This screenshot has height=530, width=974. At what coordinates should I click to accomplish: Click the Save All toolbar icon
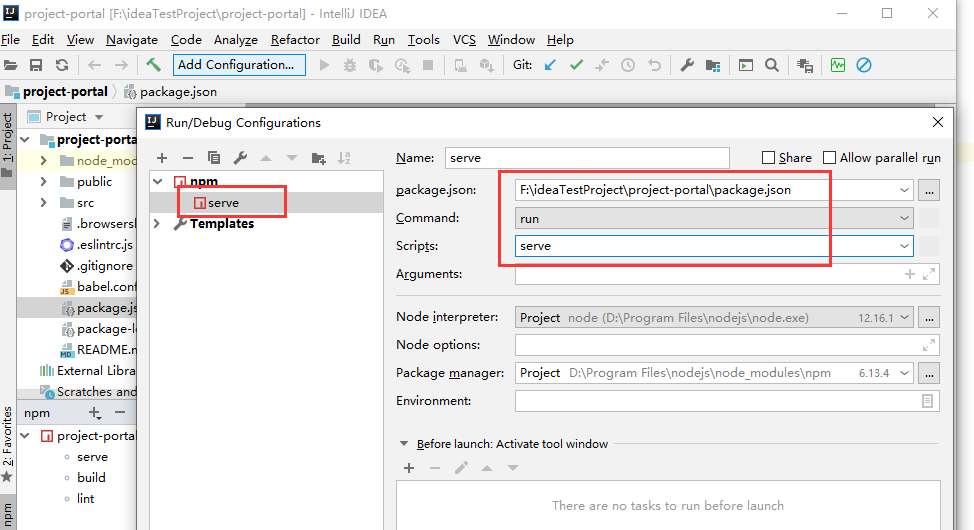(36, 65)
